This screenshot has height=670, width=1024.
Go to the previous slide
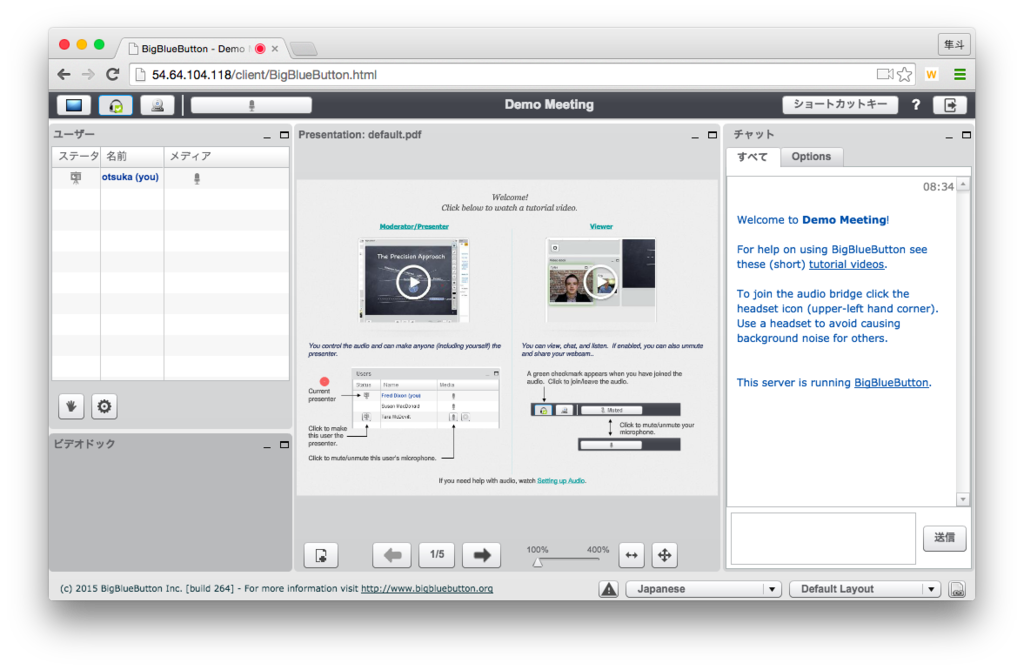tap(392, 555)
